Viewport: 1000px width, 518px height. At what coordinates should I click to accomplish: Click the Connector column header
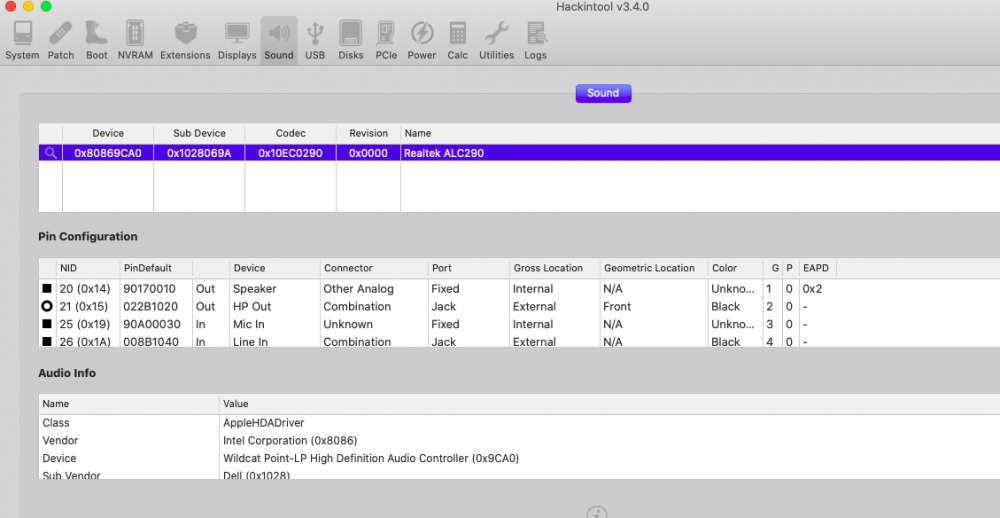373,268
